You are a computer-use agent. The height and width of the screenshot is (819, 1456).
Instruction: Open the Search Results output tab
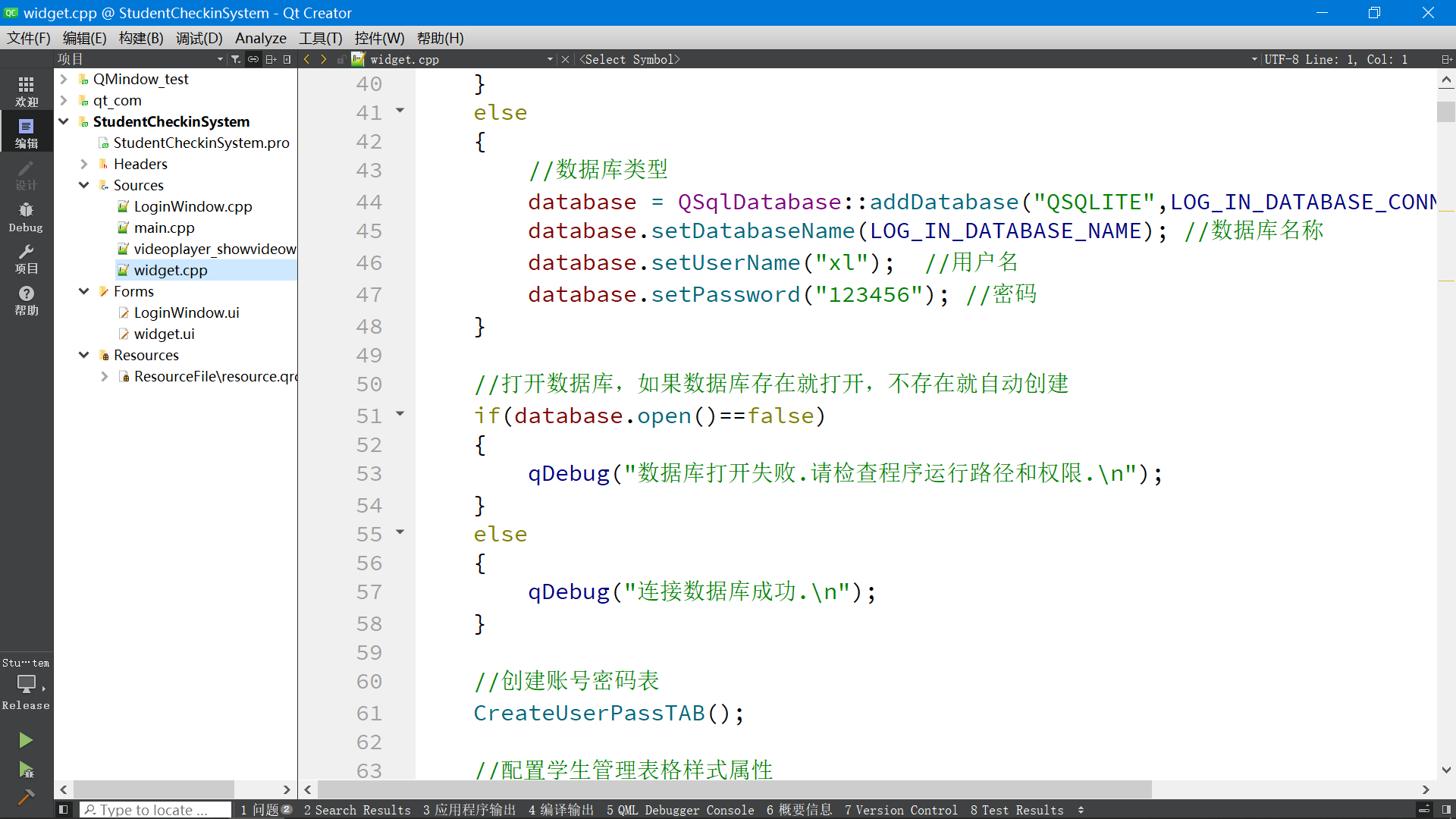[x=357, y=810]
